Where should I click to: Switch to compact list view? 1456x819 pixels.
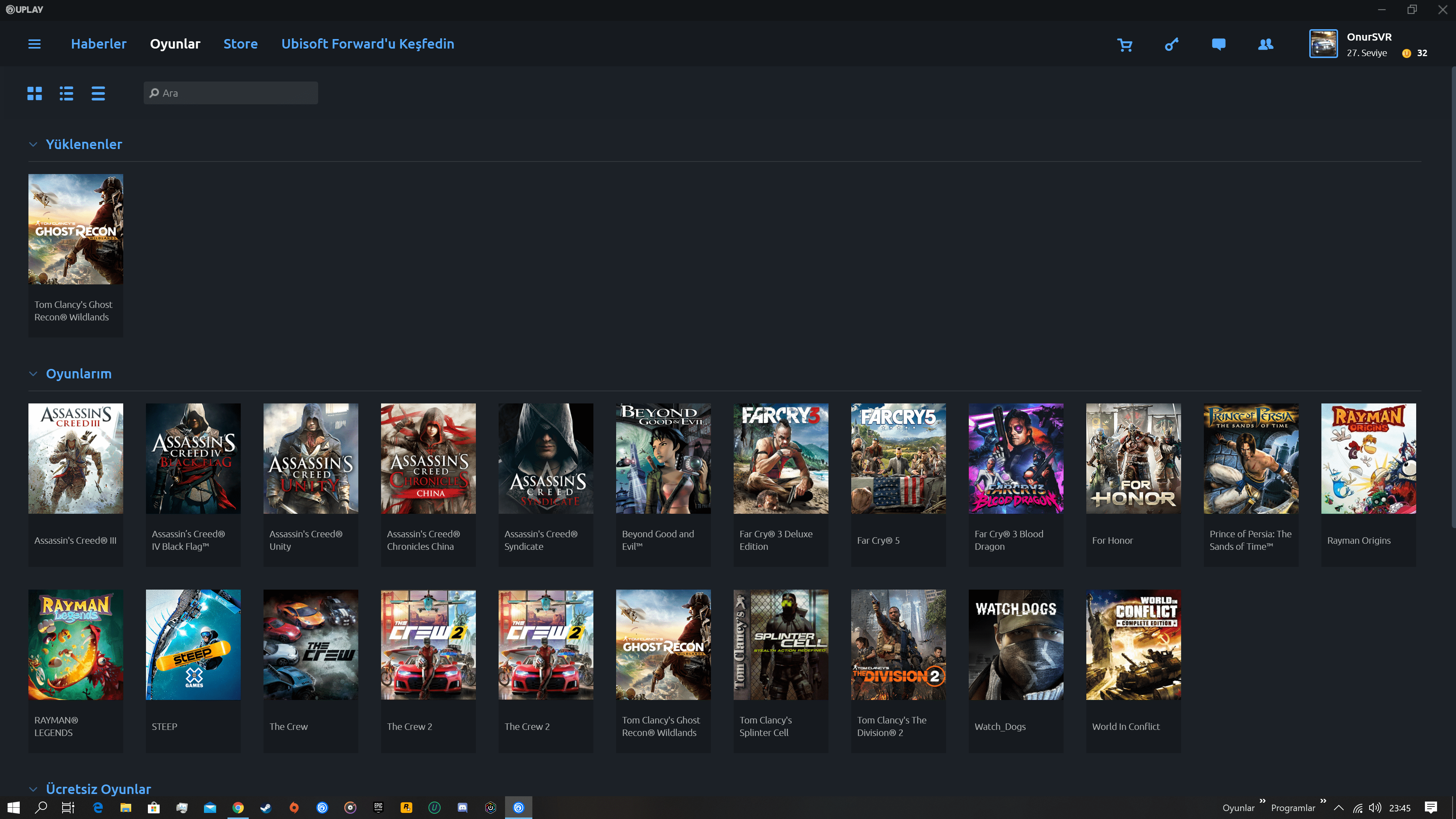pos(98,93)
